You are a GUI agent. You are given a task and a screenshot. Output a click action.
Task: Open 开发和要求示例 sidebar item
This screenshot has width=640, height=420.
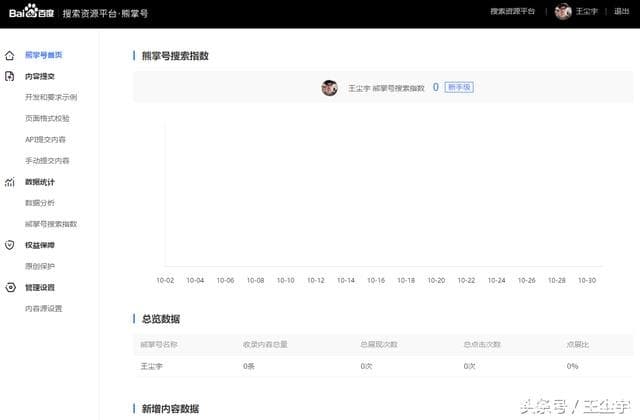click(x=51, y=97)
